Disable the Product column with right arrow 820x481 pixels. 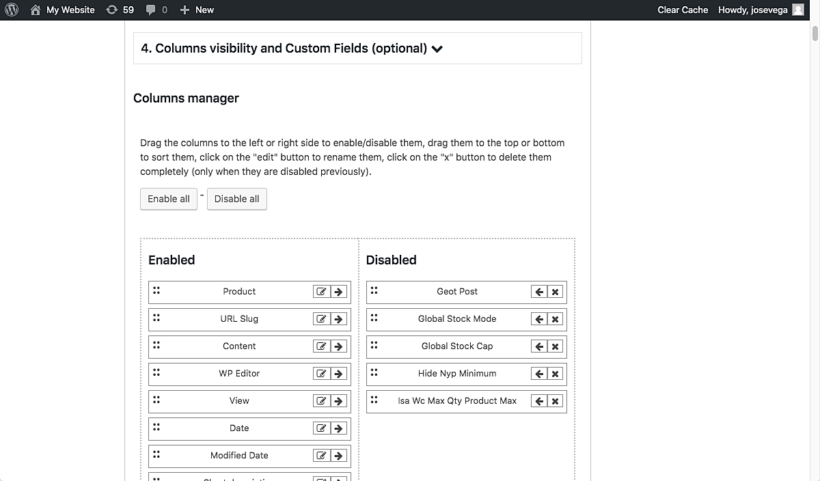pos(338,292)
